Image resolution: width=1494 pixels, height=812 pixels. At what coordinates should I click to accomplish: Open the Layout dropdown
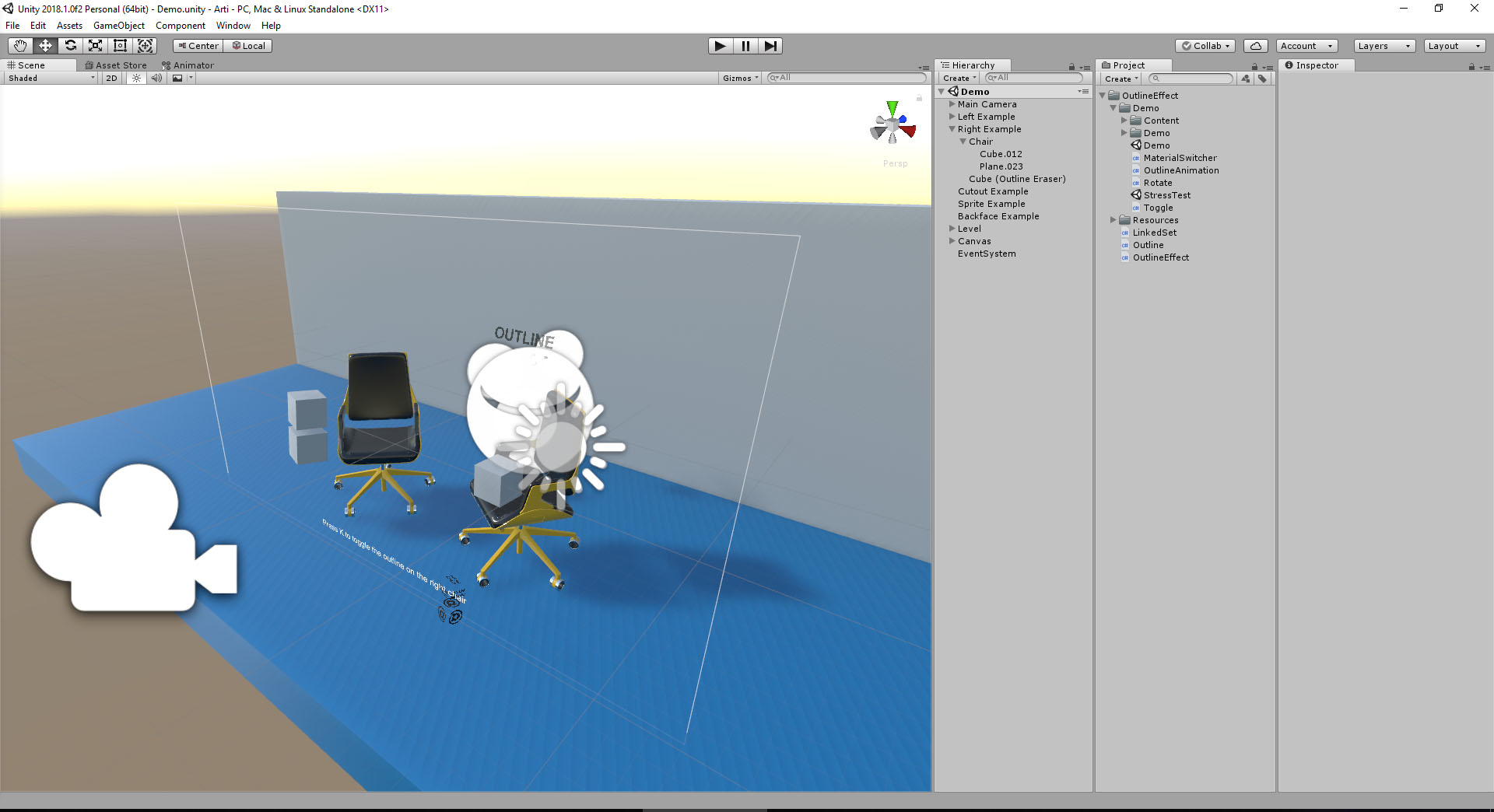coord(1454,46)
